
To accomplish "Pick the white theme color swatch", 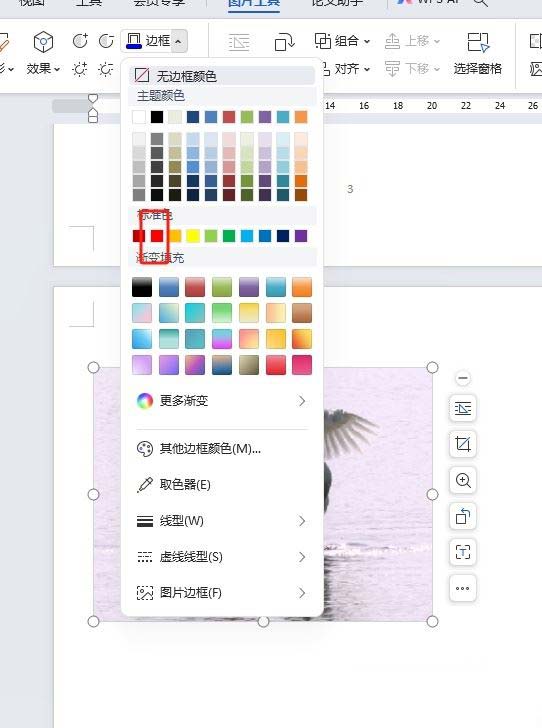I will 139,117.
